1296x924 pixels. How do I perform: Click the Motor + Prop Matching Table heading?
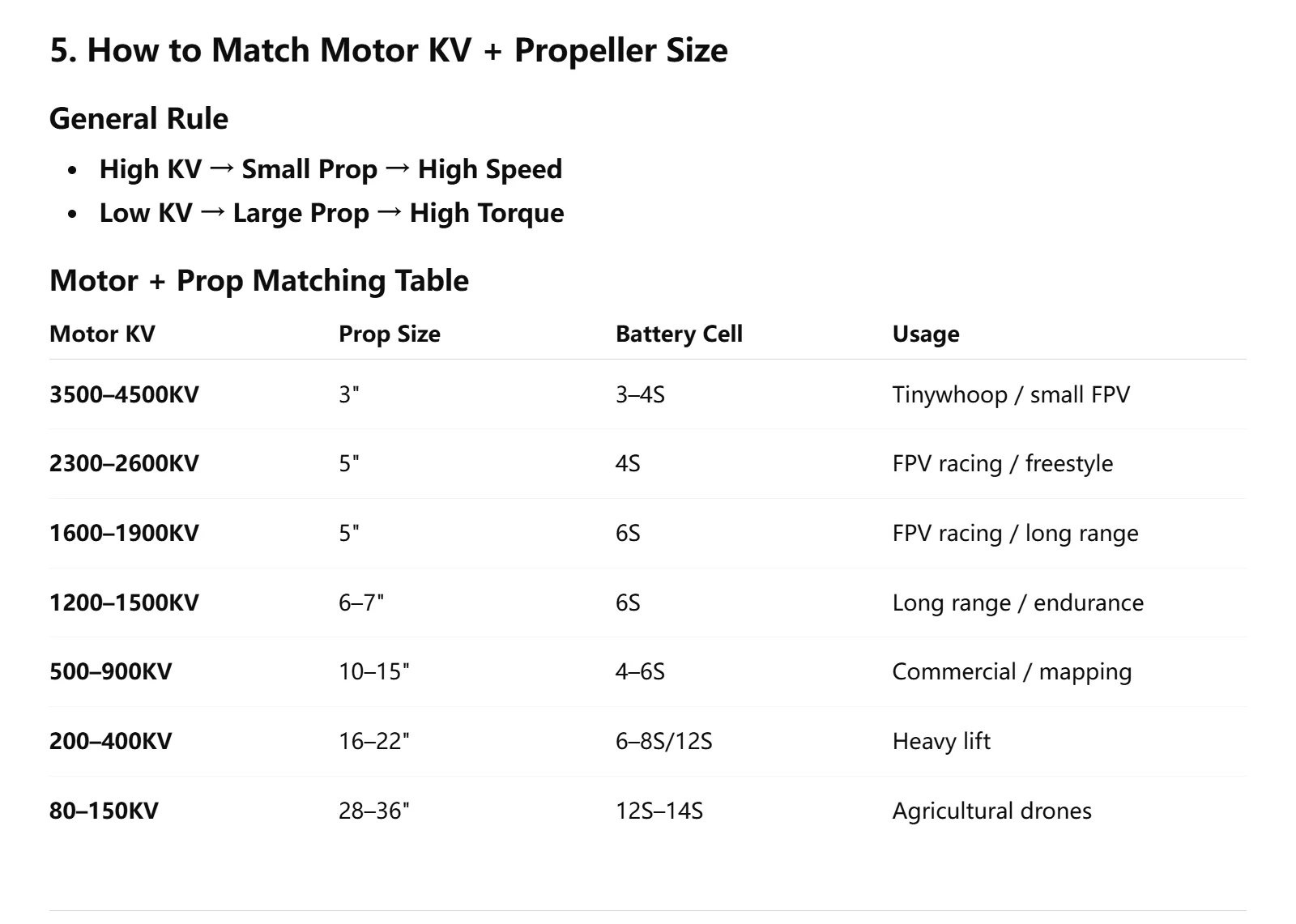click(259, 281)
